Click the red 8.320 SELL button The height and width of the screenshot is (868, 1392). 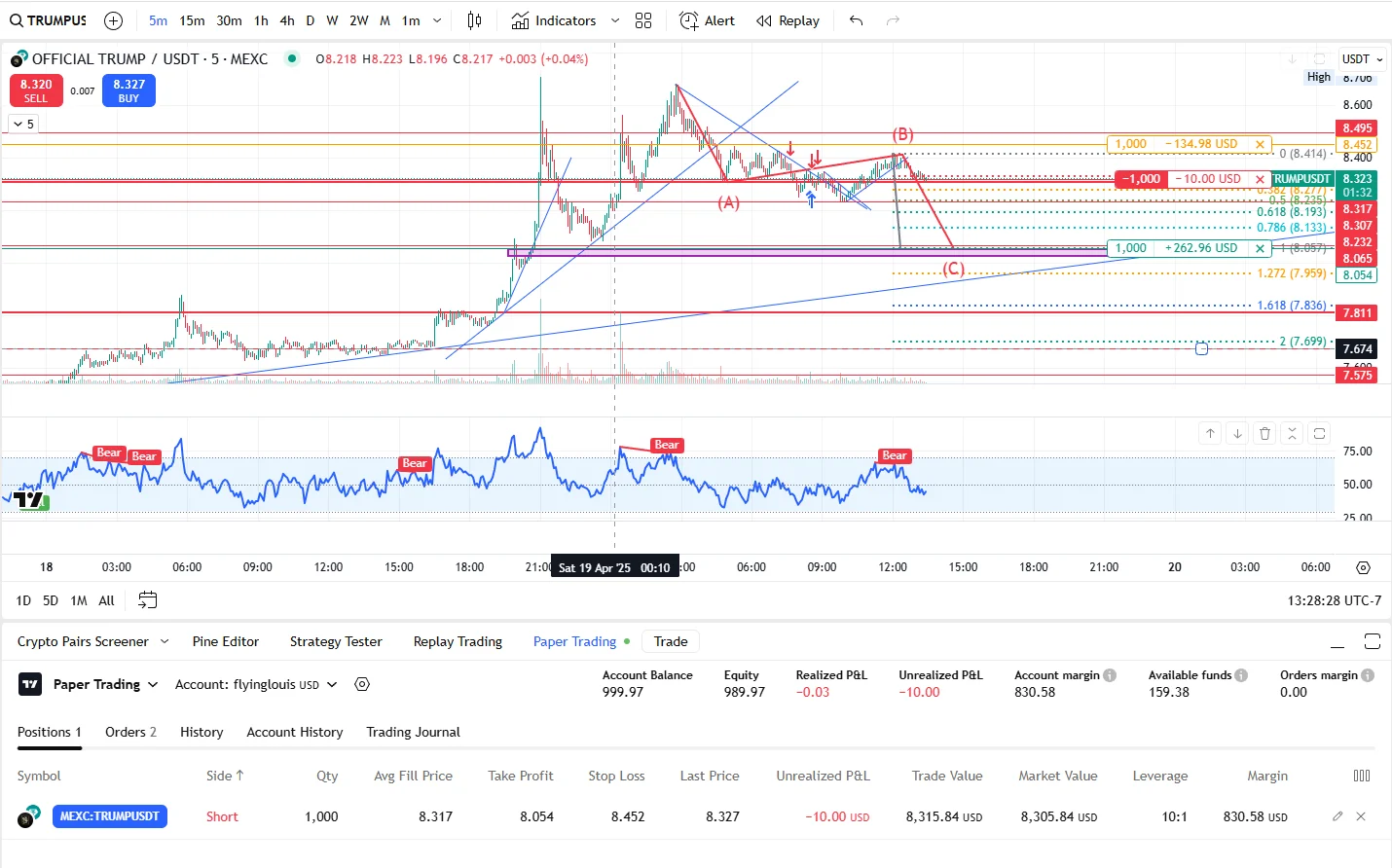click(x=36, y=90)
